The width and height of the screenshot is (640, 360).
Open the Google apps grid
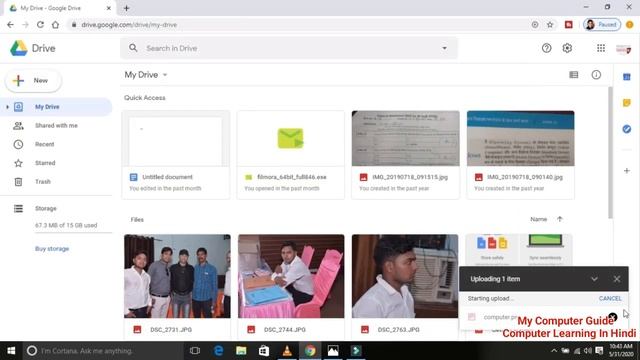(601, 48)
